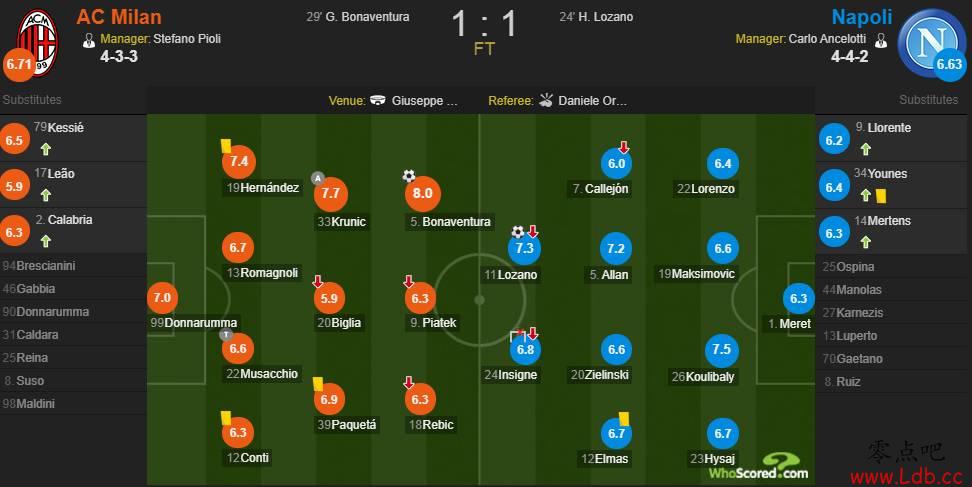Click the red substitution arrow above Biglia
The height and width of the screenshot is (487, 972).
[x=317, y=282]
